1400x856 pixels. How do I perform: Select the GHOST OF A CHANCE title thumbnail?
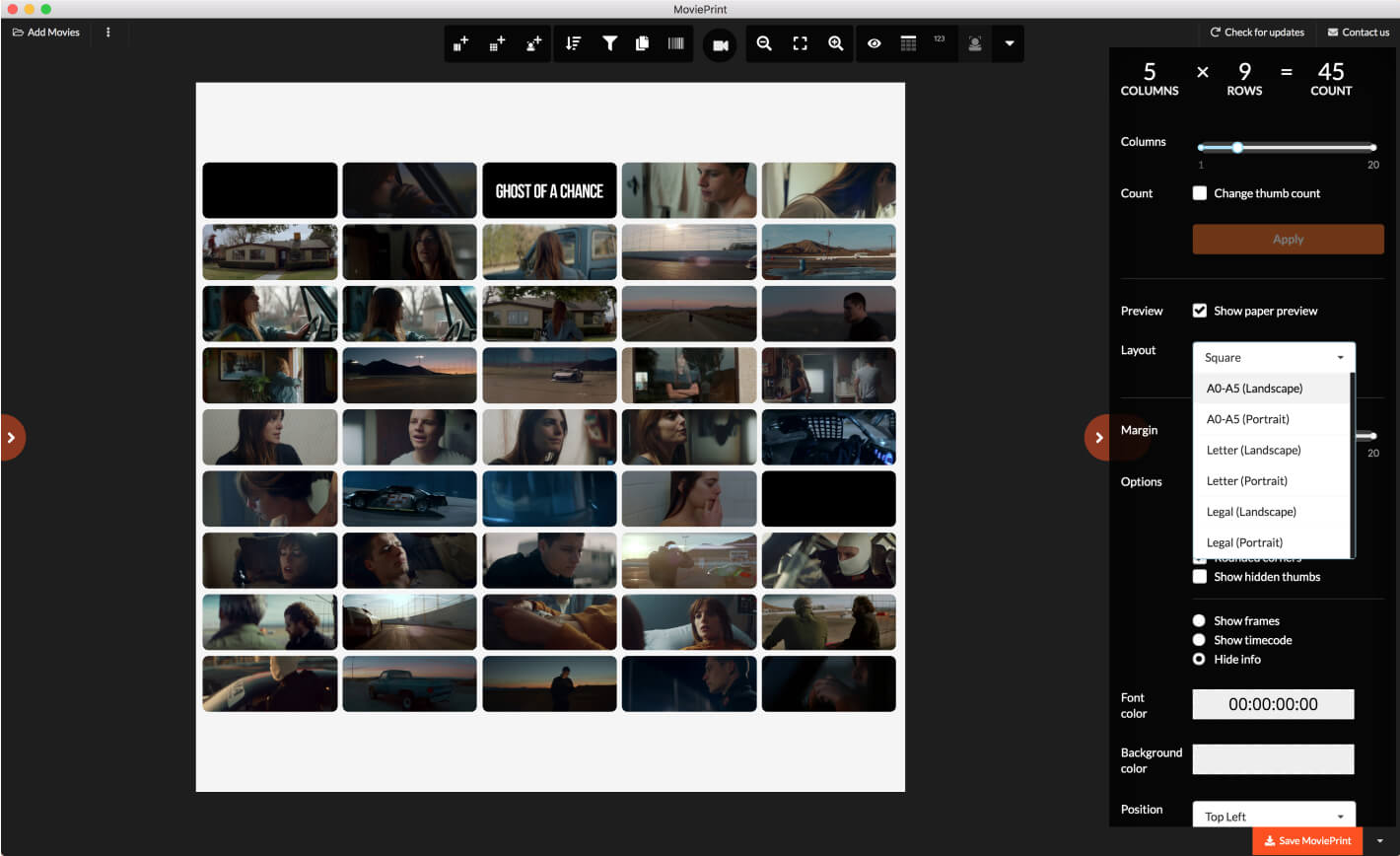tap(549, 190)
